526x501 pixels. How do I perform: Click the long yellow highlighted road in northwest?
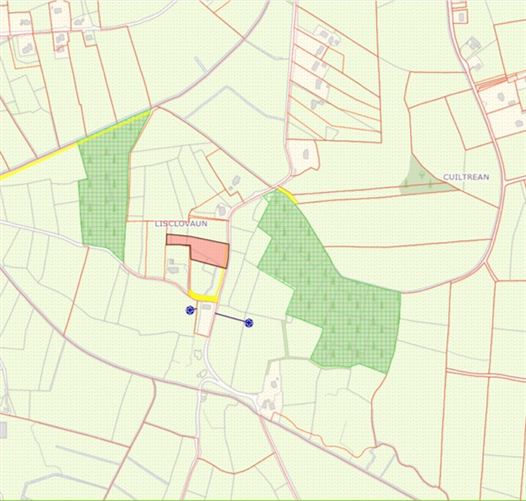(x=75, y=145)
